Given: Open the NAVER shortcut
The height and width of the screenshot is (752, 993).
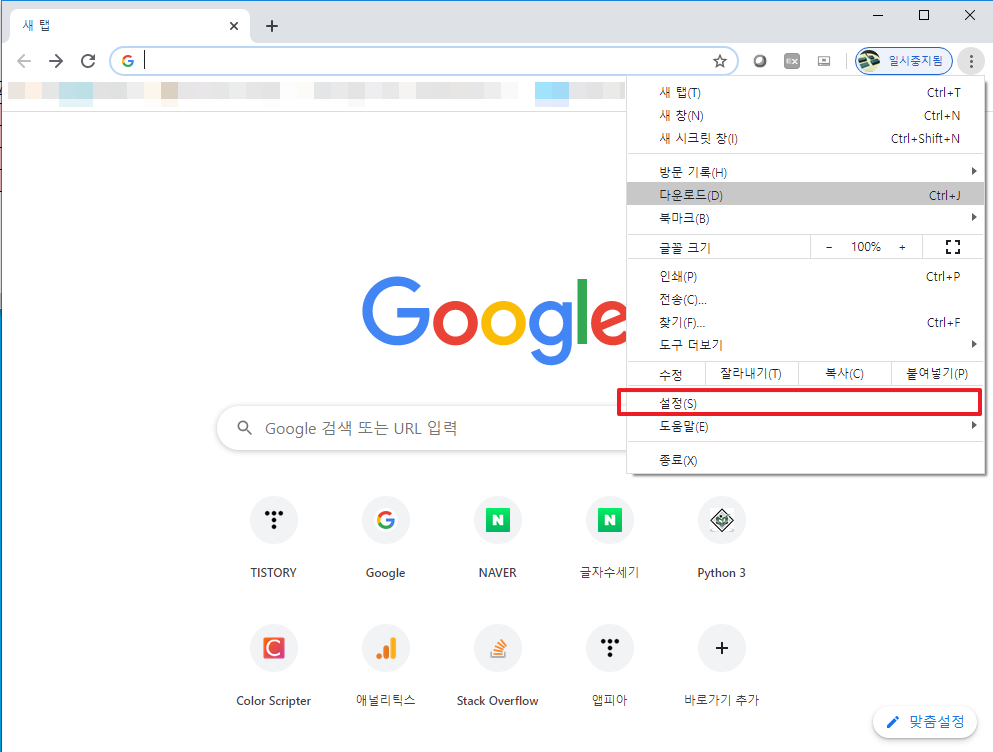Looking at the screenshot, I should tap(498, 537).
